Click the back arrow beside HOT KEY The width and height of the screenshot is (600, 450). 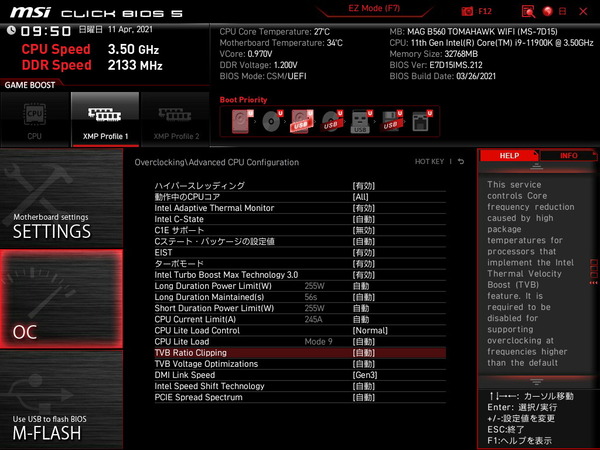pyautogui.click(x=460, y=161)
